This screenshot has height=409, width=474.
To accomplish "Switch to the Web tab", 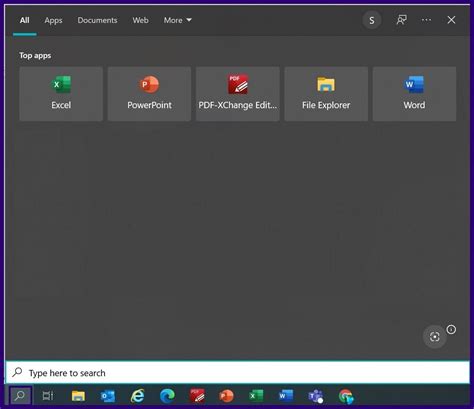I will [x=140, y=20].
